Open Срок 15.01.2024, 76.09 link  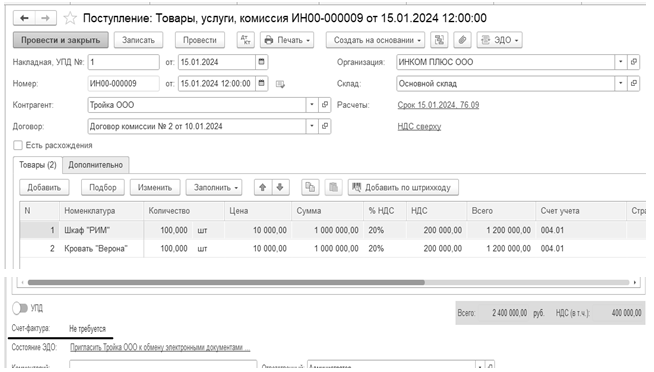coord(438,105)
